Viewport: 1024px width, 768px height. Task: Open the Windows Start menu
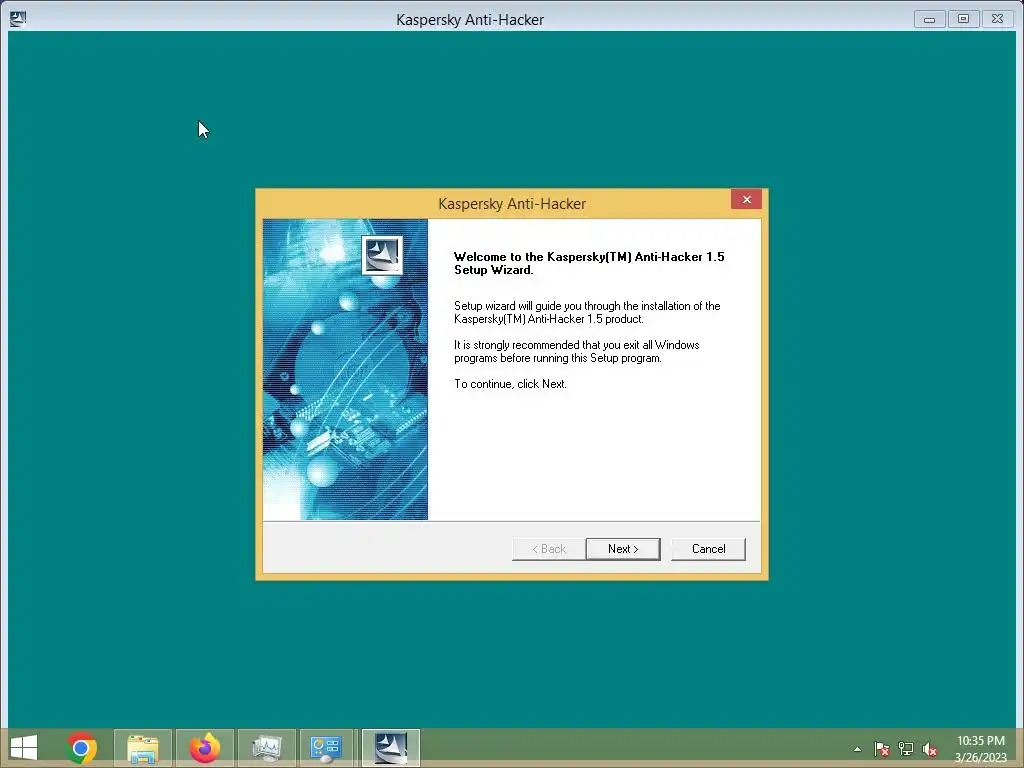24,748
